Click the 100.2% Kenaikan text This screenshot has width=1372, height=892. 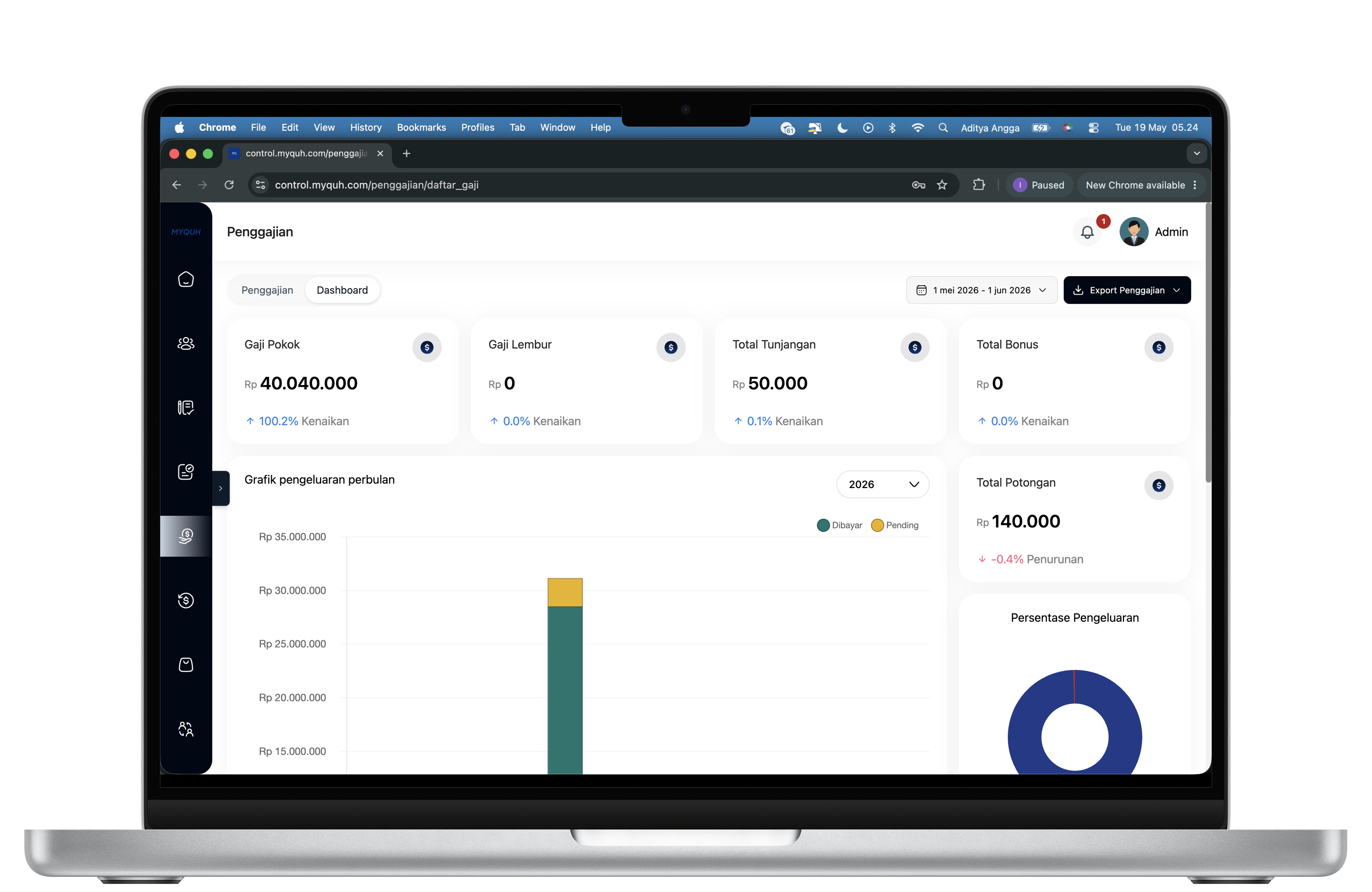[303, 422]
